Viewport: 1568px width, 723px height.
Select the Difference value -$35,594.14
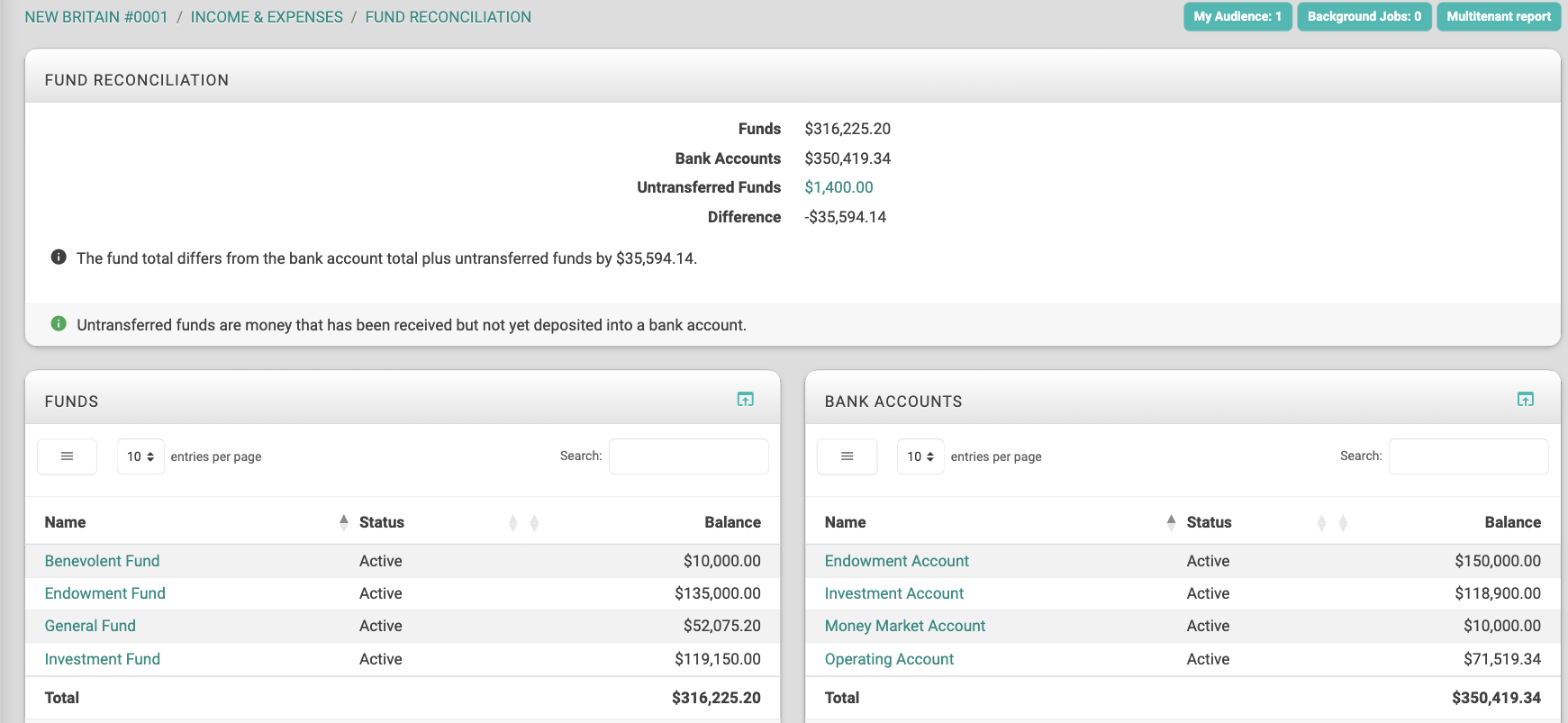(x=845, y=217)
